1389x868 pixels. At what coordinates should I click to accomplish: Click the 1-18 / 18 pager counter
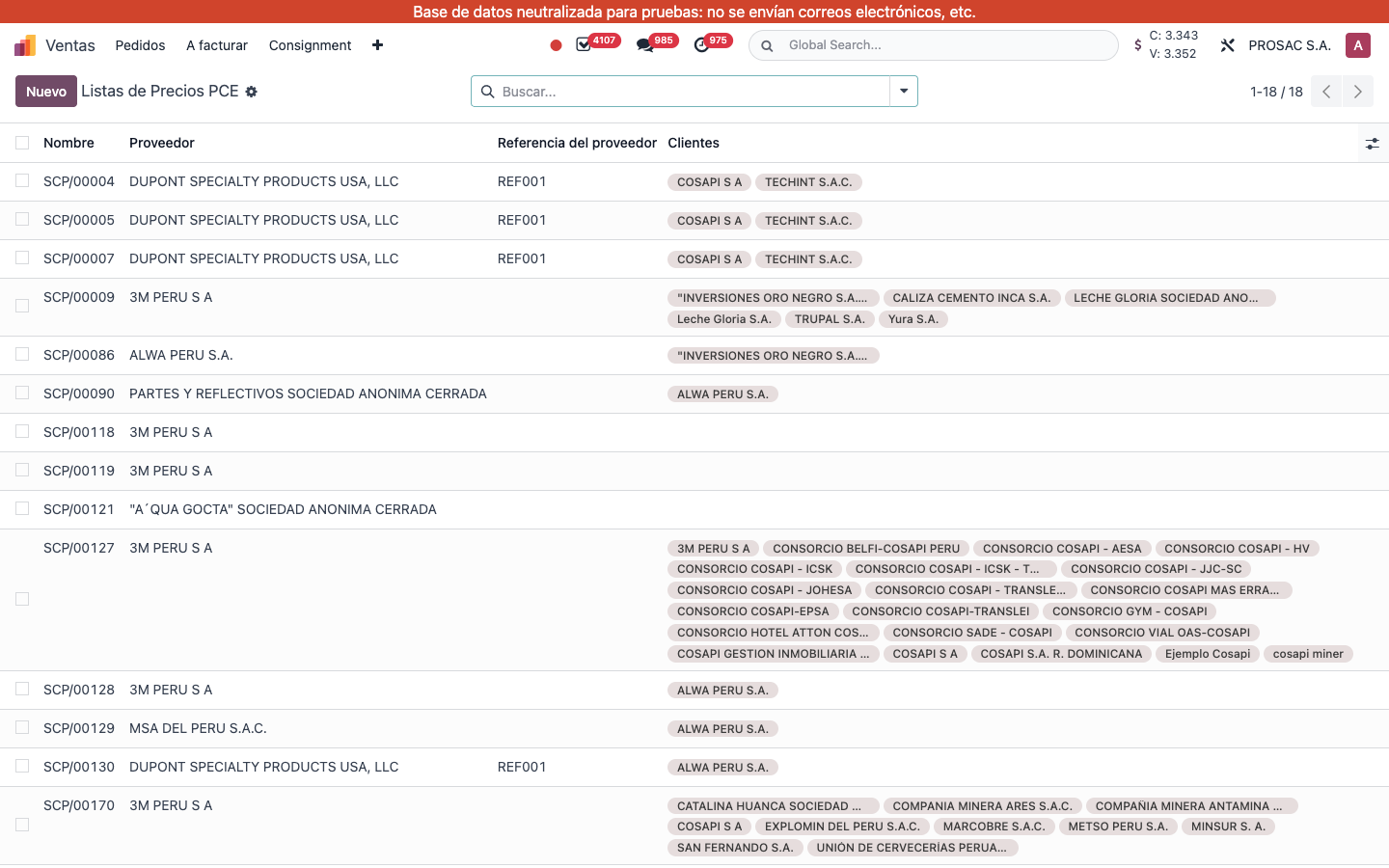[1276, 92]
